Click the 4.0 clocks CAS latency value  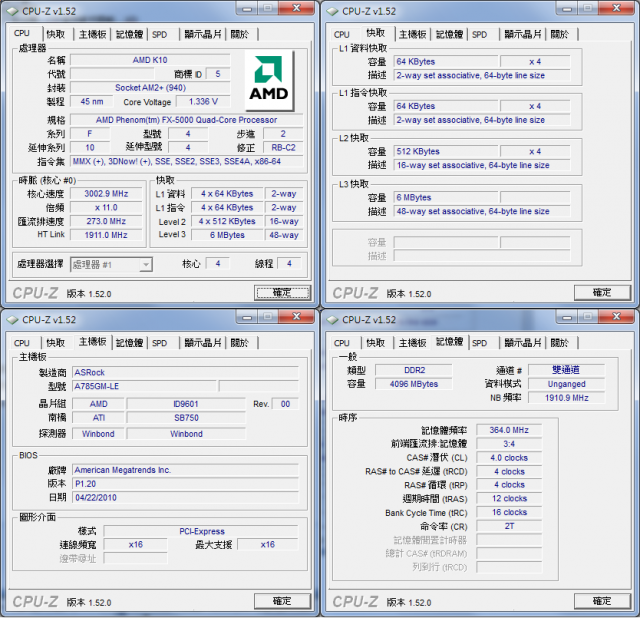509,458
